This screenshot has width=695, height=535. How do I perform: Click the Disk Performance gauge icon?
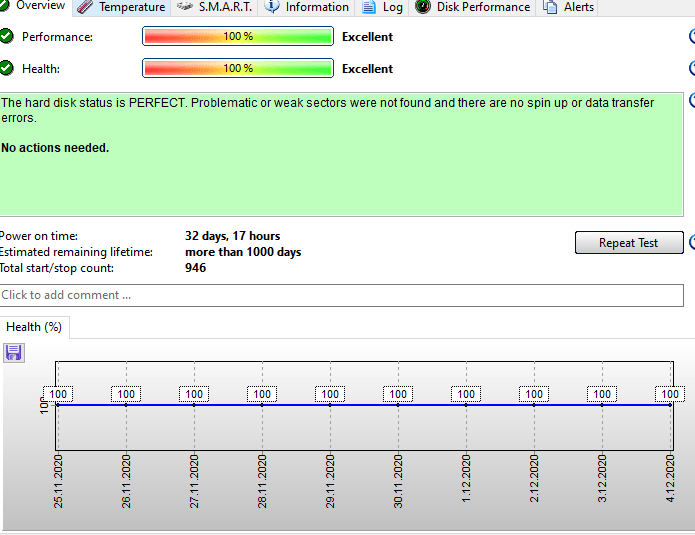pos(423,7)
